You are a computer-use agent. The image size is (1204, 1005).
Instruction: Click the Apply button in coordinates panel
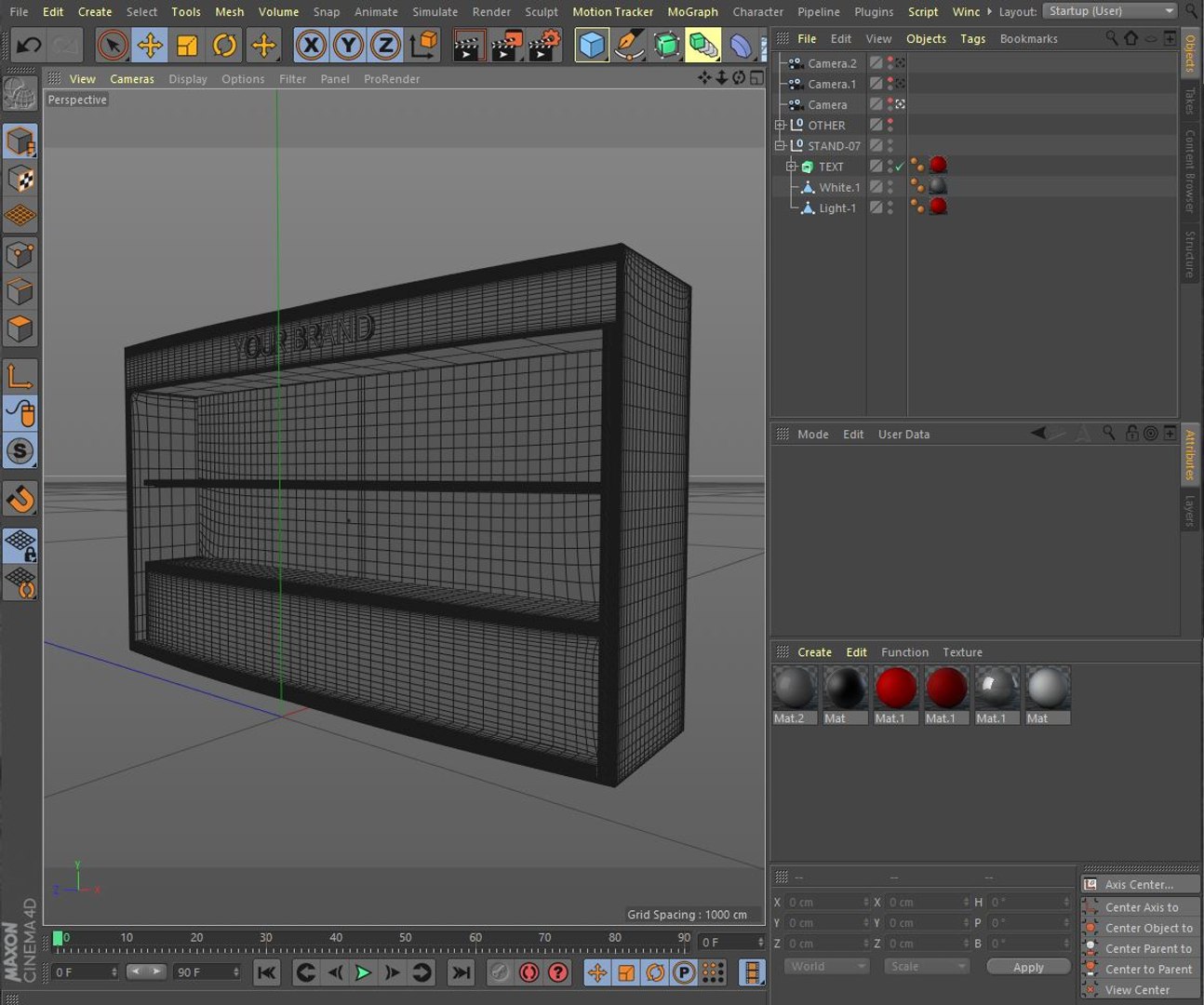click(x=1028, y=968)
